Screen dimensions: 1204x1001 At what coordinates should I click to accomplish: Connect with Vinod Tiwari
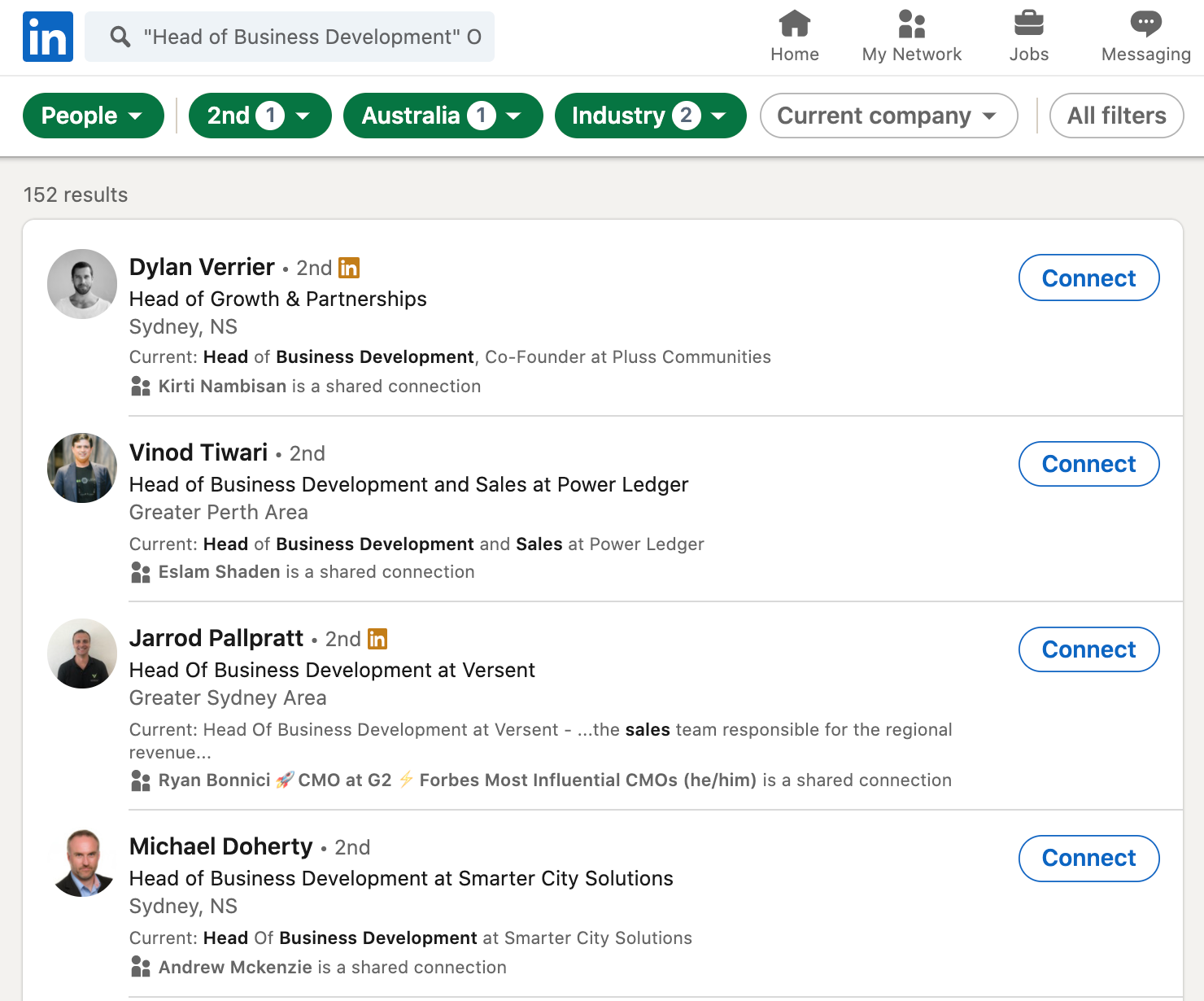point(1088,464)
